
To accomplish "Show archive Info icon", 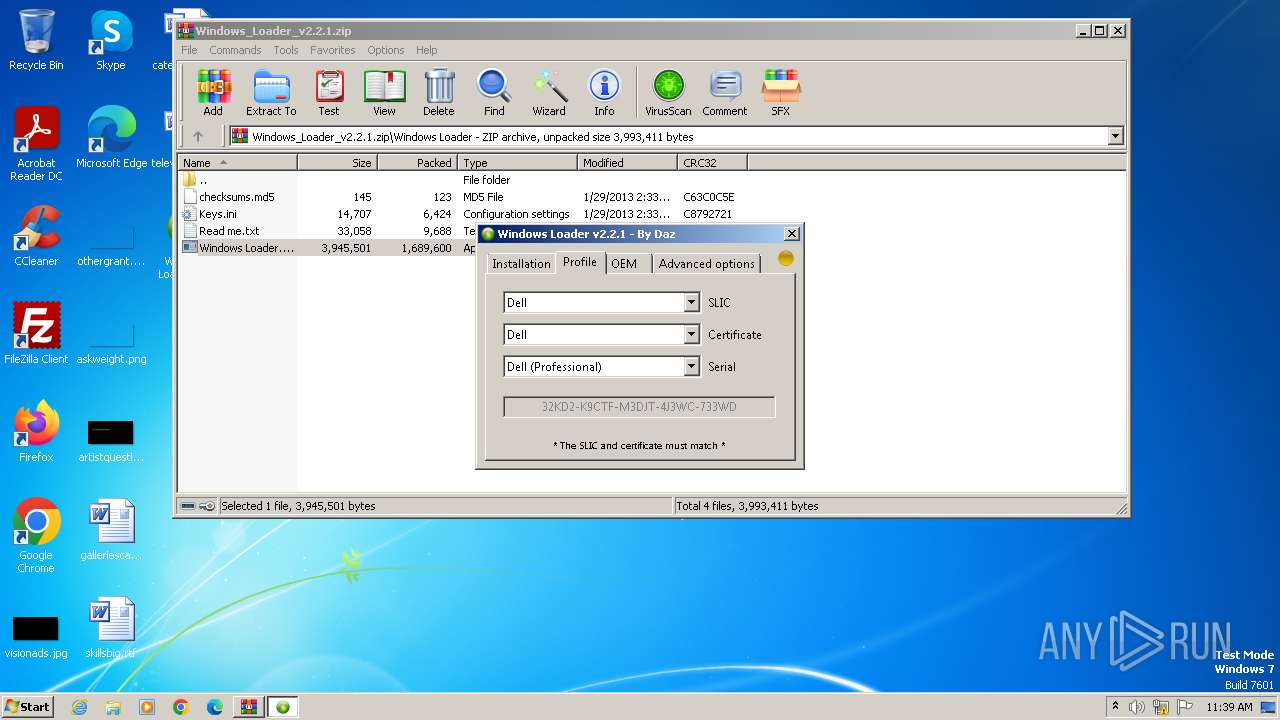I will (x=604, y=92).
